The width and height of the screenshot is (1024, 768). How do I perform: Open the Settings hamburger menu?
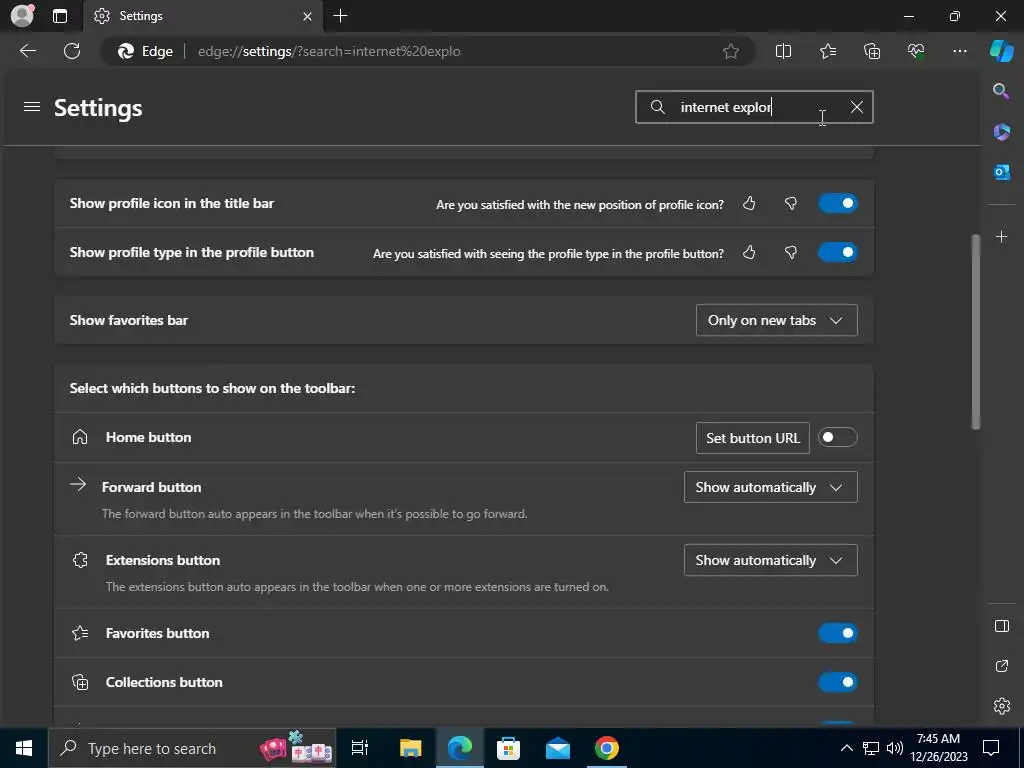click(32, 106)
